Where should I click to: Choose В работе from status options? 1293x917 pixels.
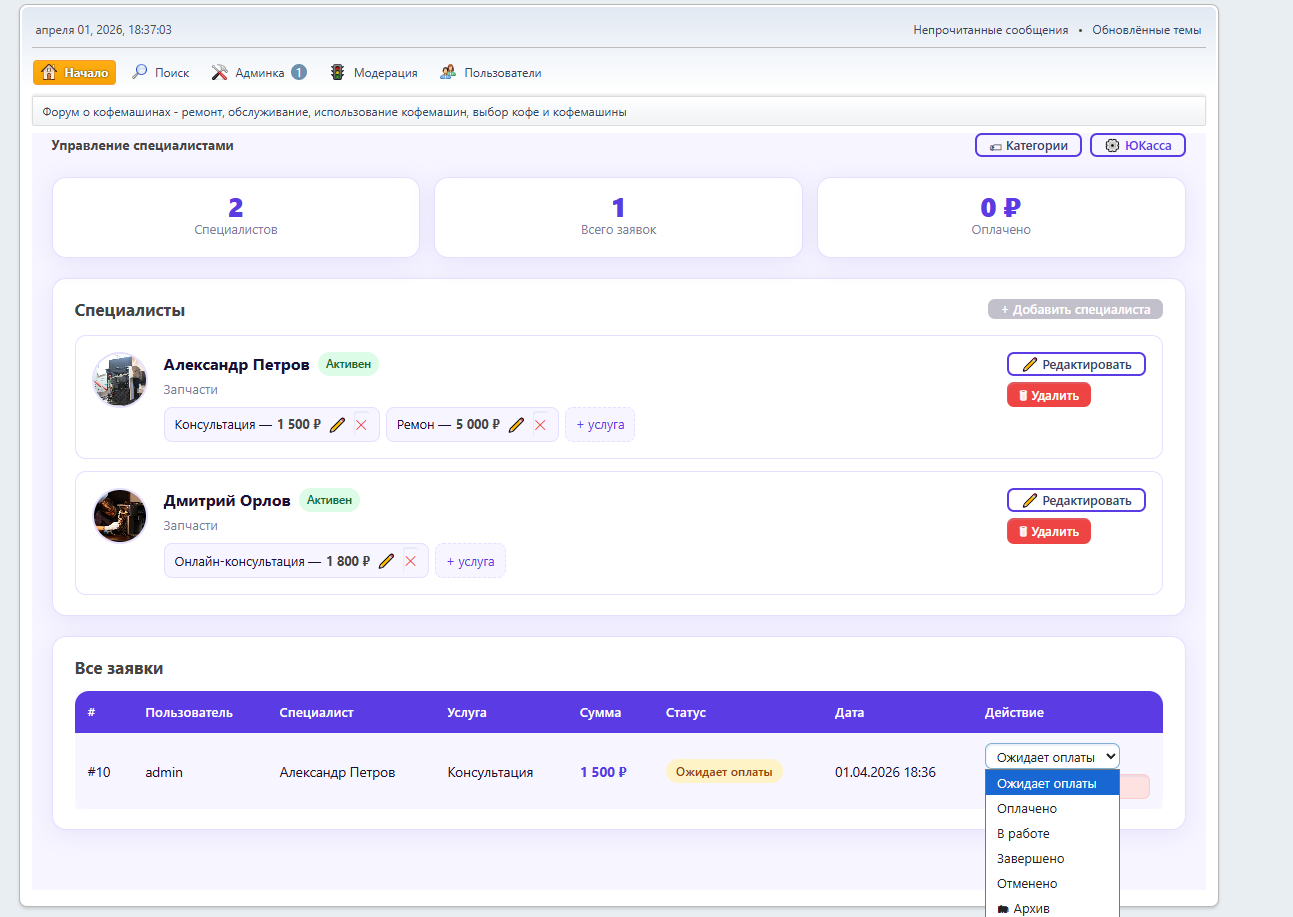pyautogui.click(x=1023, y=834)
